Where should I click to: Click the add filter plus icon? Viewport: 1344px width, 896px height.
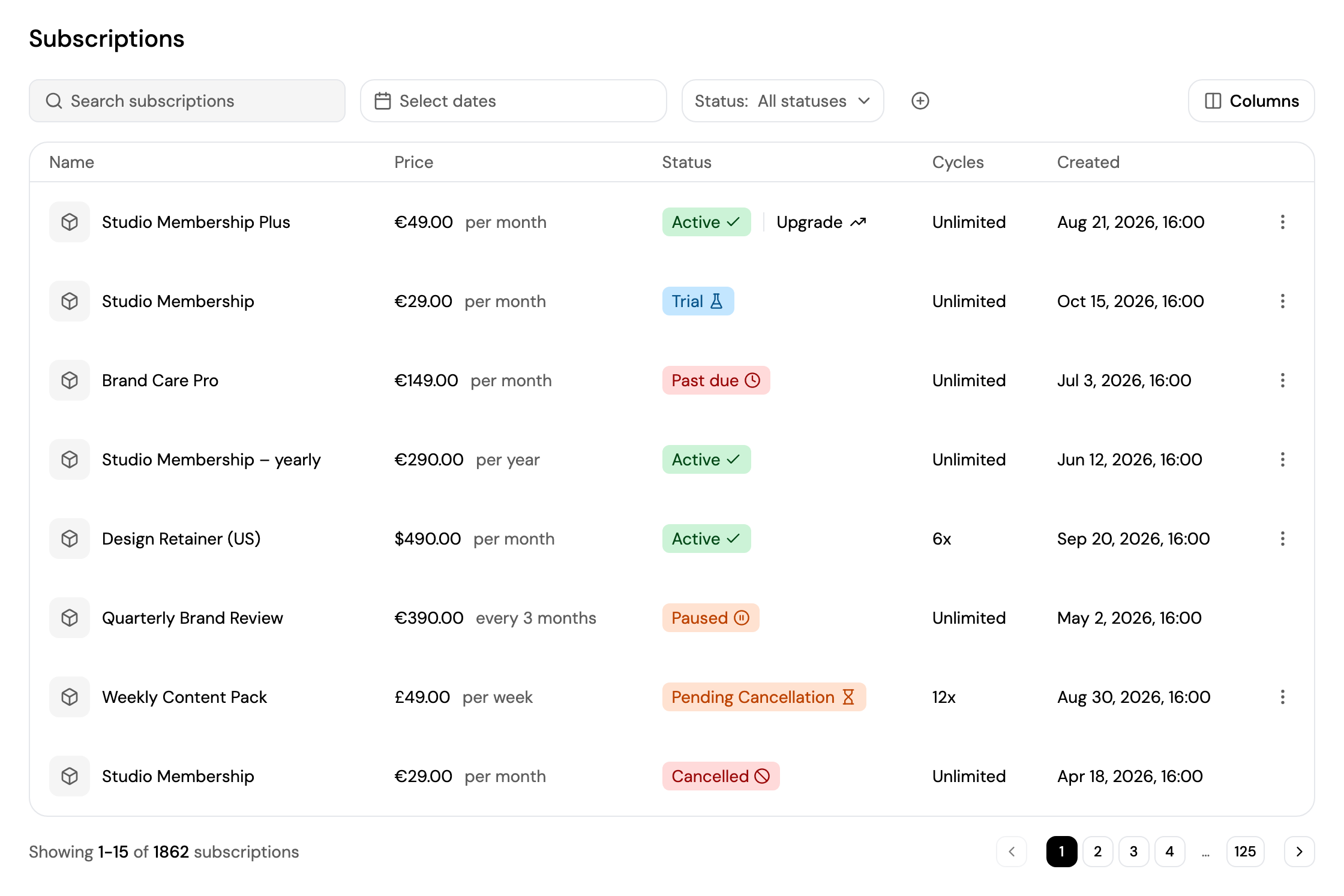click(920, 101)
